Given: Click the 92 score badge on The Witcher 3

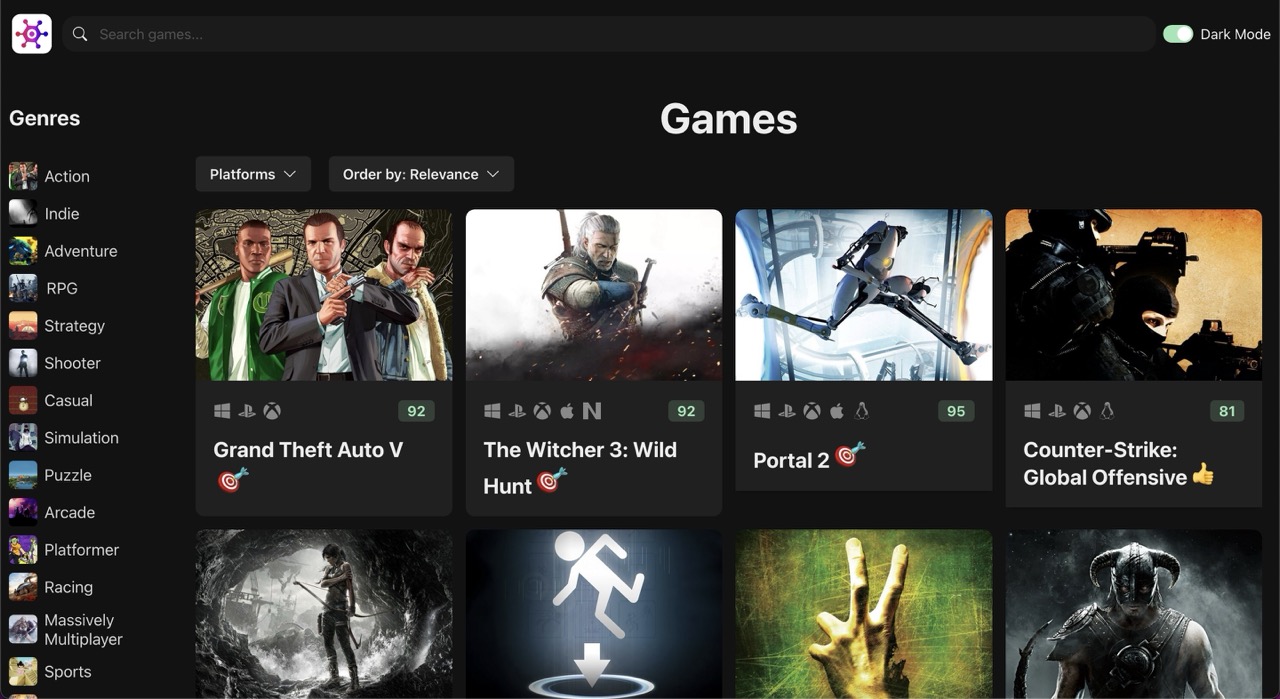Looking at the screenshot, I should pyautogui.click(x=686, y=411).
